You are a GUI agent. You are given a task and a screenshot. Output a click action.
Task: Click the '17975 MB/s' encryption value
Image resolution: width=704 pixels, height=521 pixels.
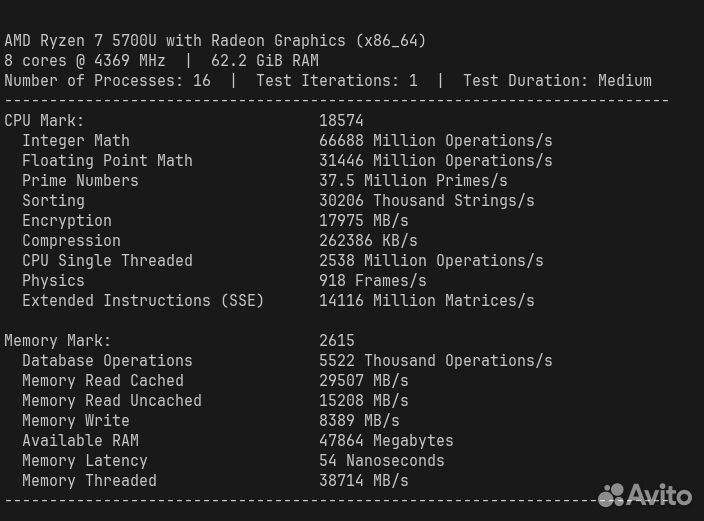click(x=364, y=221)
